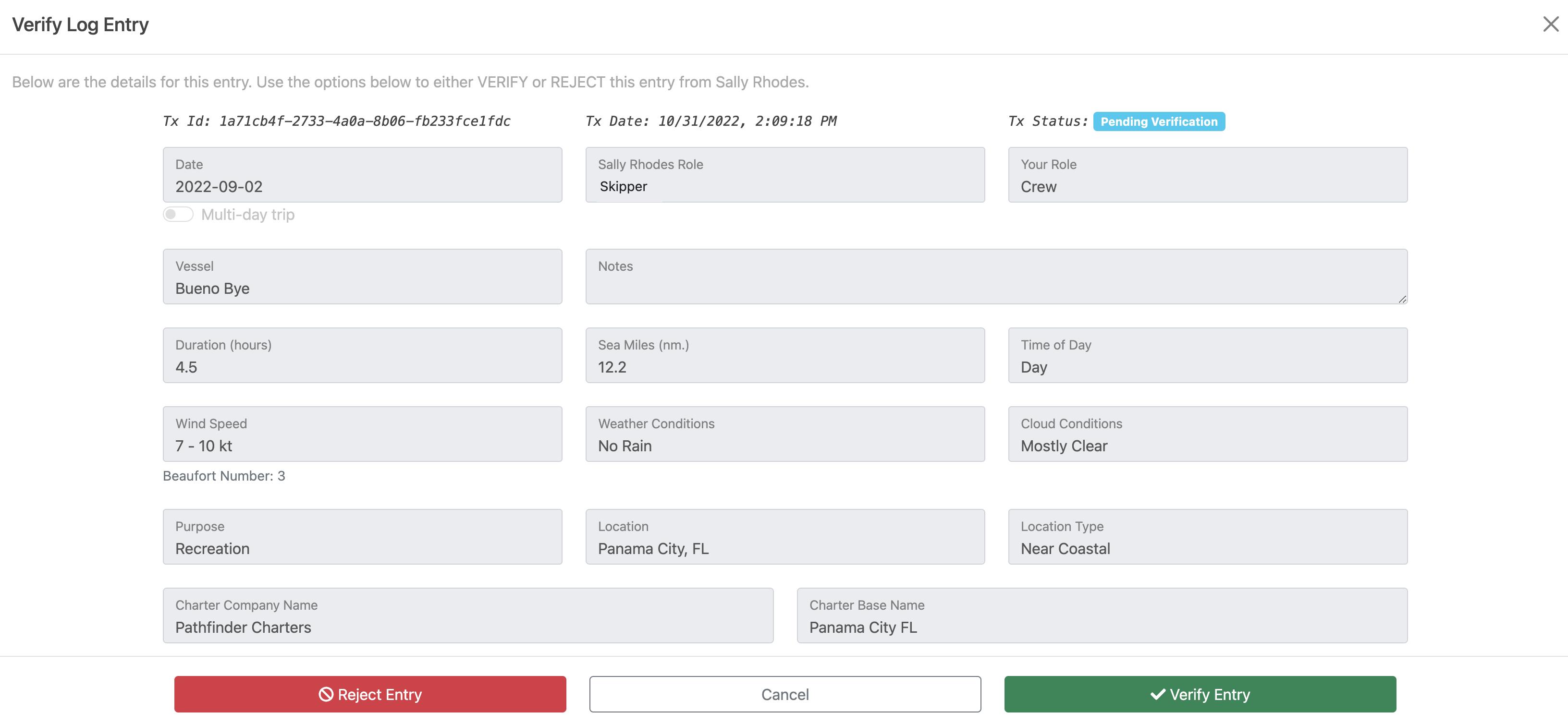Click the Charter Company Name field

click(x=468, y=615)
